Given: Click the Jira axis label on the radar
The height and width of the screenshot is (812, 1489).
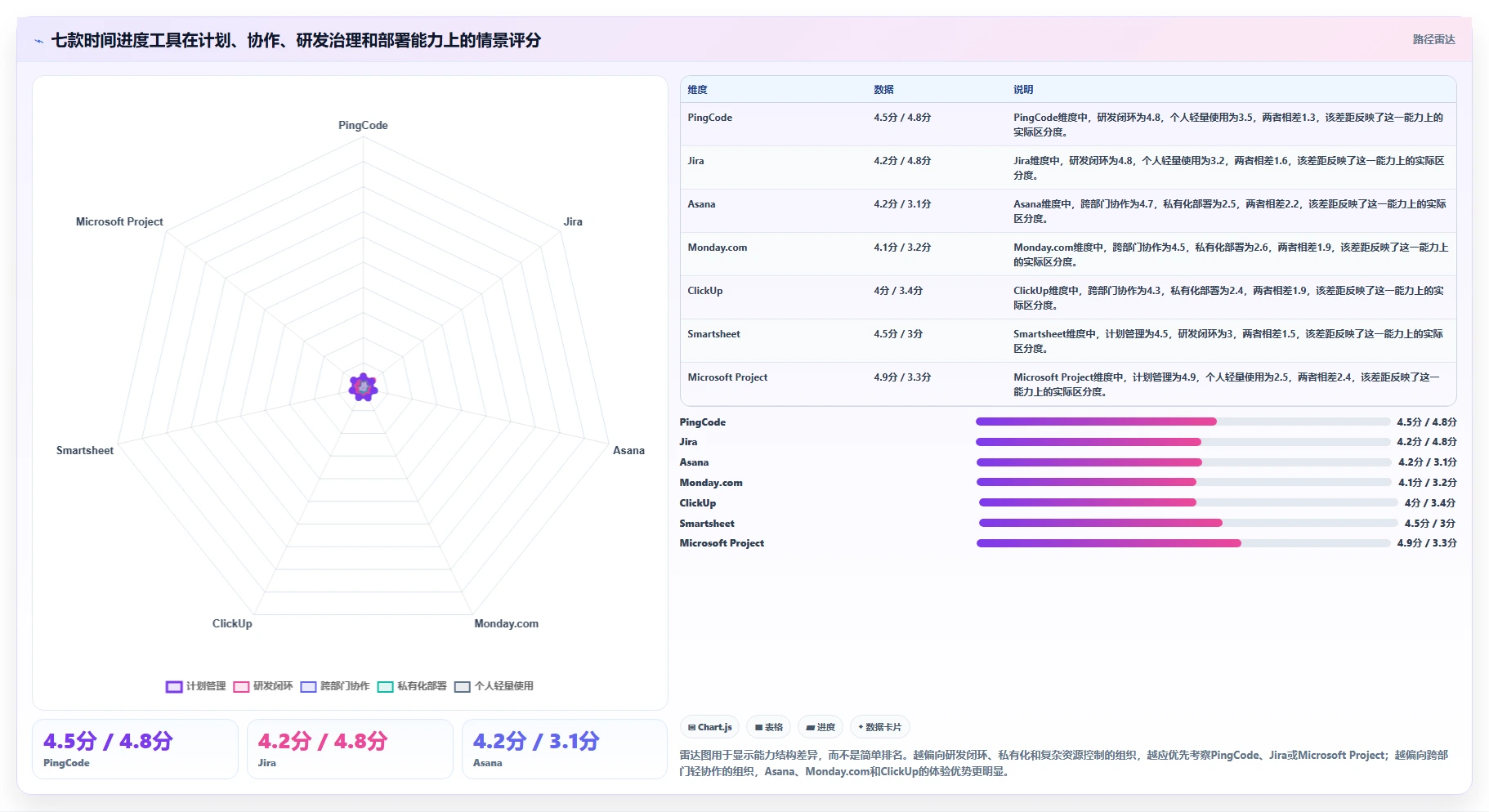Looking at the screenshot, I should 573,222.
